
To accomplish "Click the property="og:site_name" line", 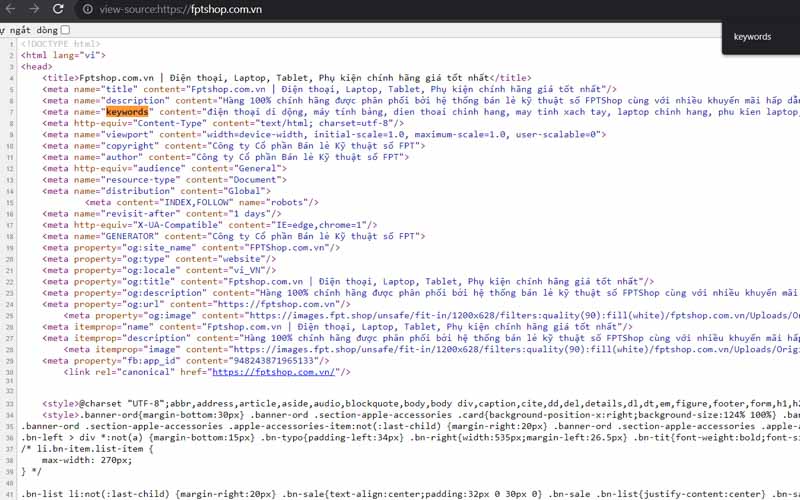I will [191, 247].
